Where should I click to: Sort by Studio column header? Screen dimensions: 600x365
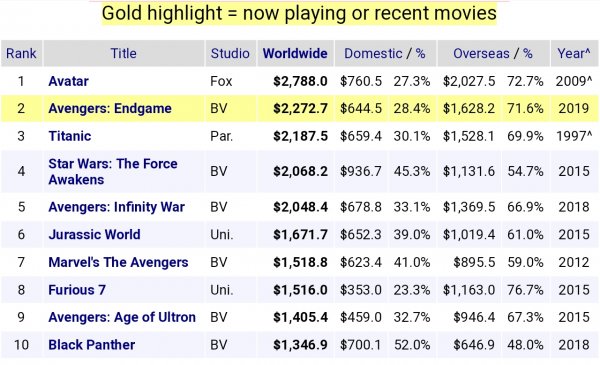point(230,53)
